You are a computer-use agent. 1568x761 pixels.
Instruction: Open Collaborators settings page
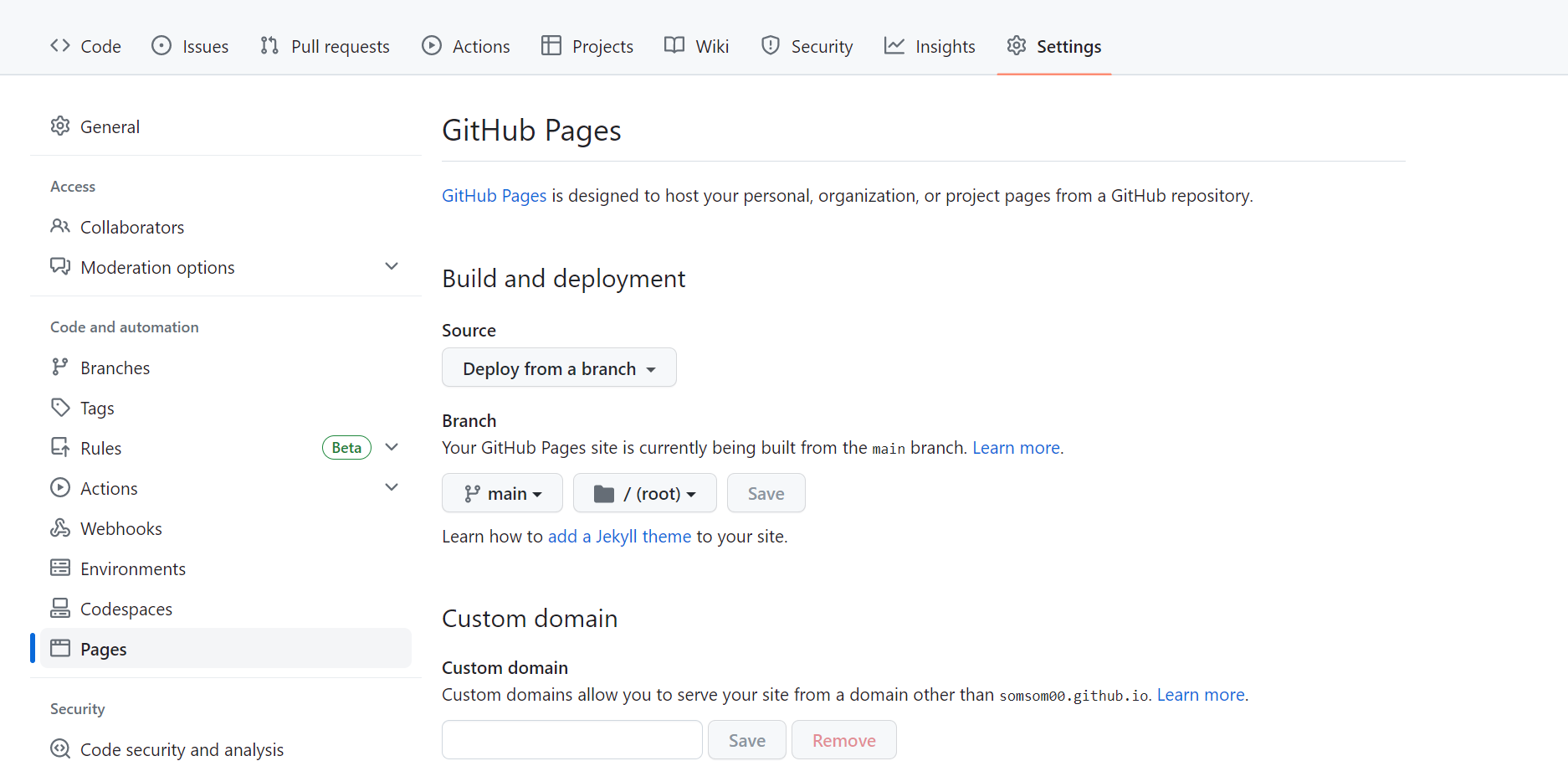226,227
